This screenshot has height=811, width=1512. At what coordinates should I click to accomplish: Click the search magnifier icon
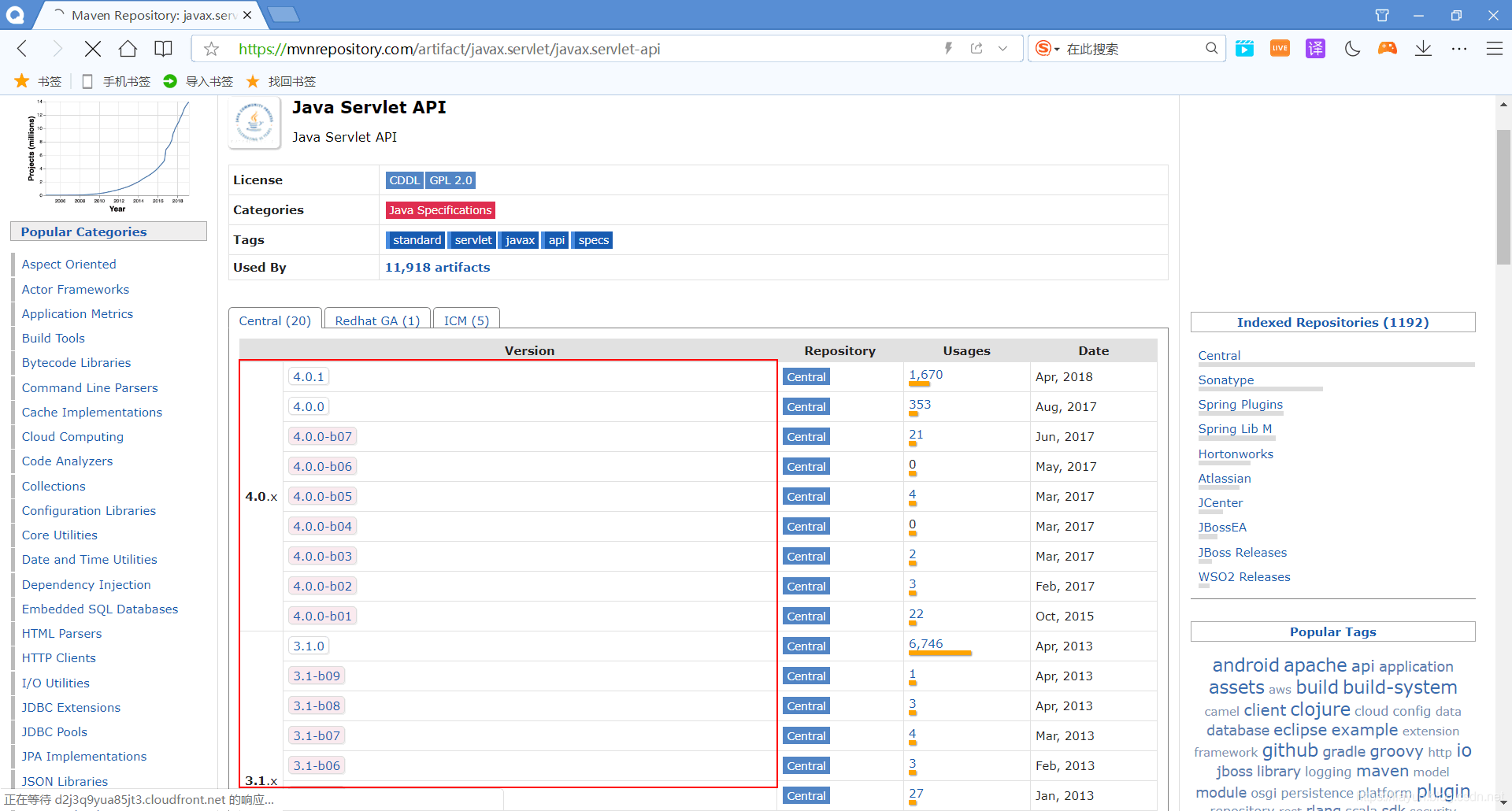[x=1211, y=49]
